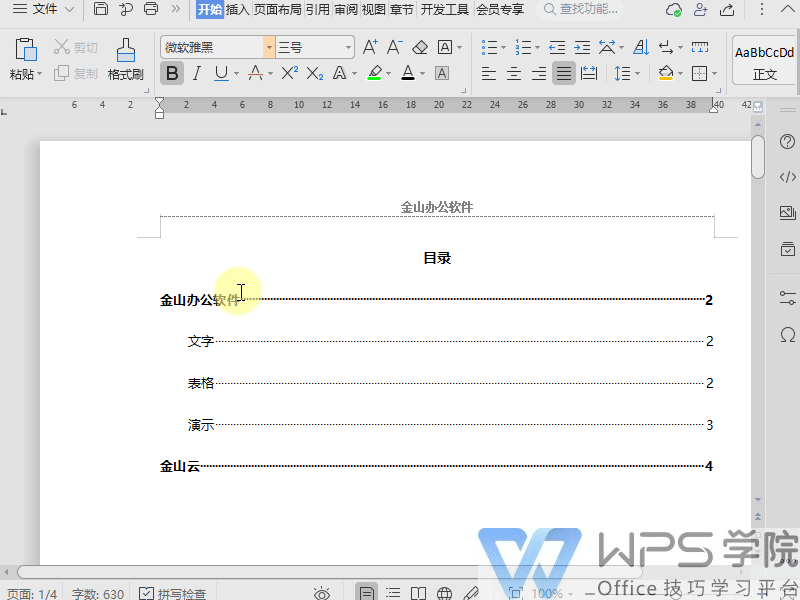The height and width of the screenshot is (600, 800).
Task: Click the decrease indent icon
Action: 557,47
